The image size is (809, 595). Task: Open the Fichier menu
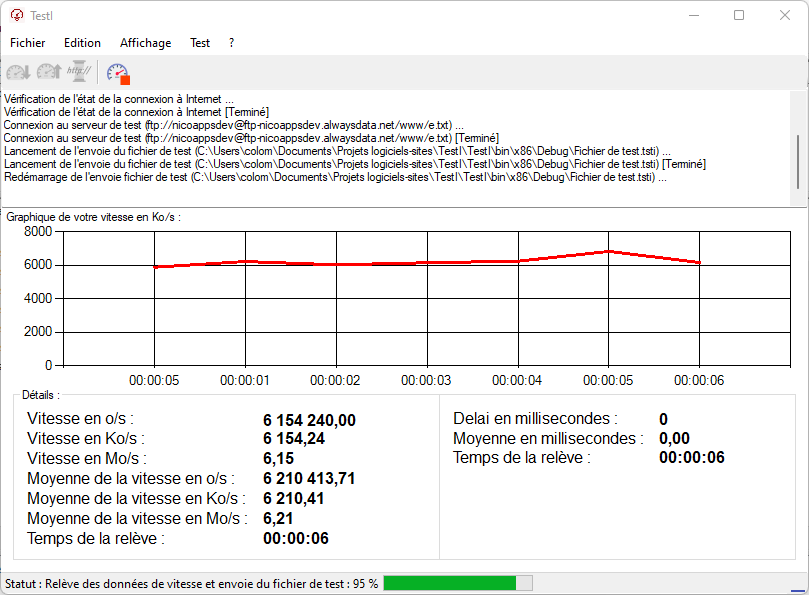pos(28,43)
